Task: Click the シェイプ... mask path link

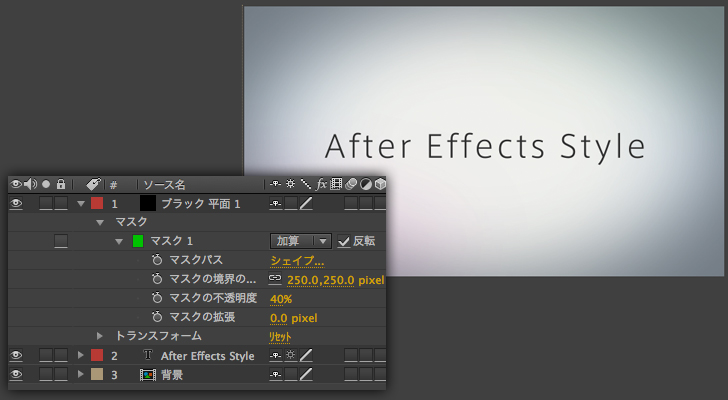Action: pyautogui.click(x=297, y=261)
